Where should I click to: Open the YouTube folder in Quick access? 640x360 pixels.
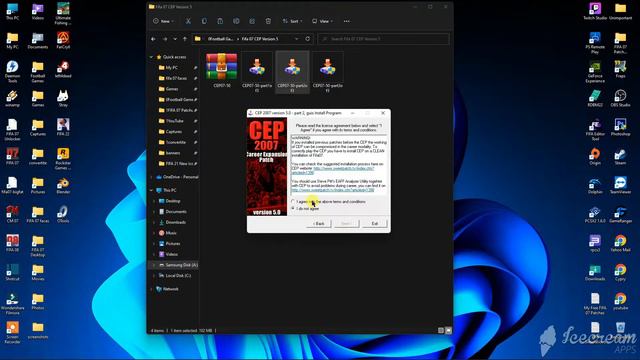point(174,121)
